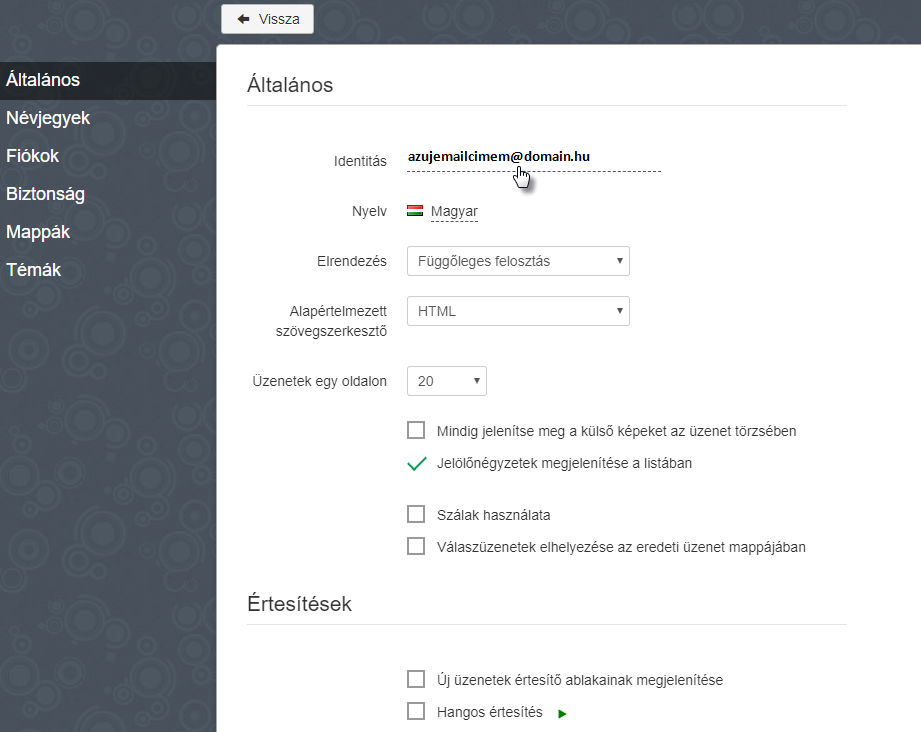The image size is (921, 732).
Task: Click the Vissza back arrow icon
Action: click(x=243, y=19)
